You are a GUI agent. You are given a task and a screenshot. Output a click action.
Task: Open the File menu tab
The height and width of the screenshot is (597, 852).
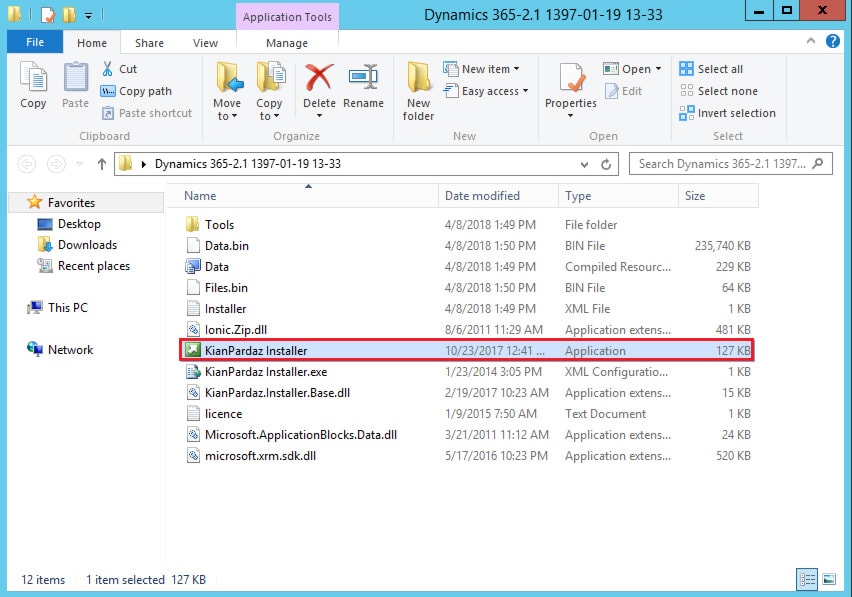tap(35, 42)
